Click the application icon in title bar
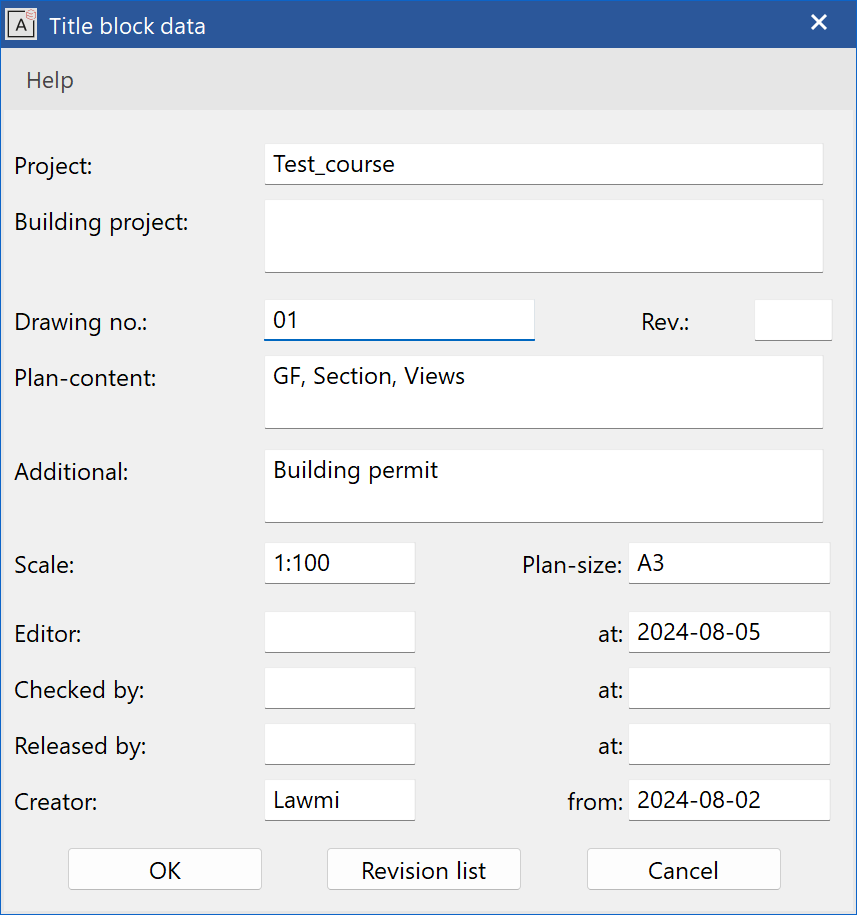The image size is (857, 915). (x=22, y=24)
